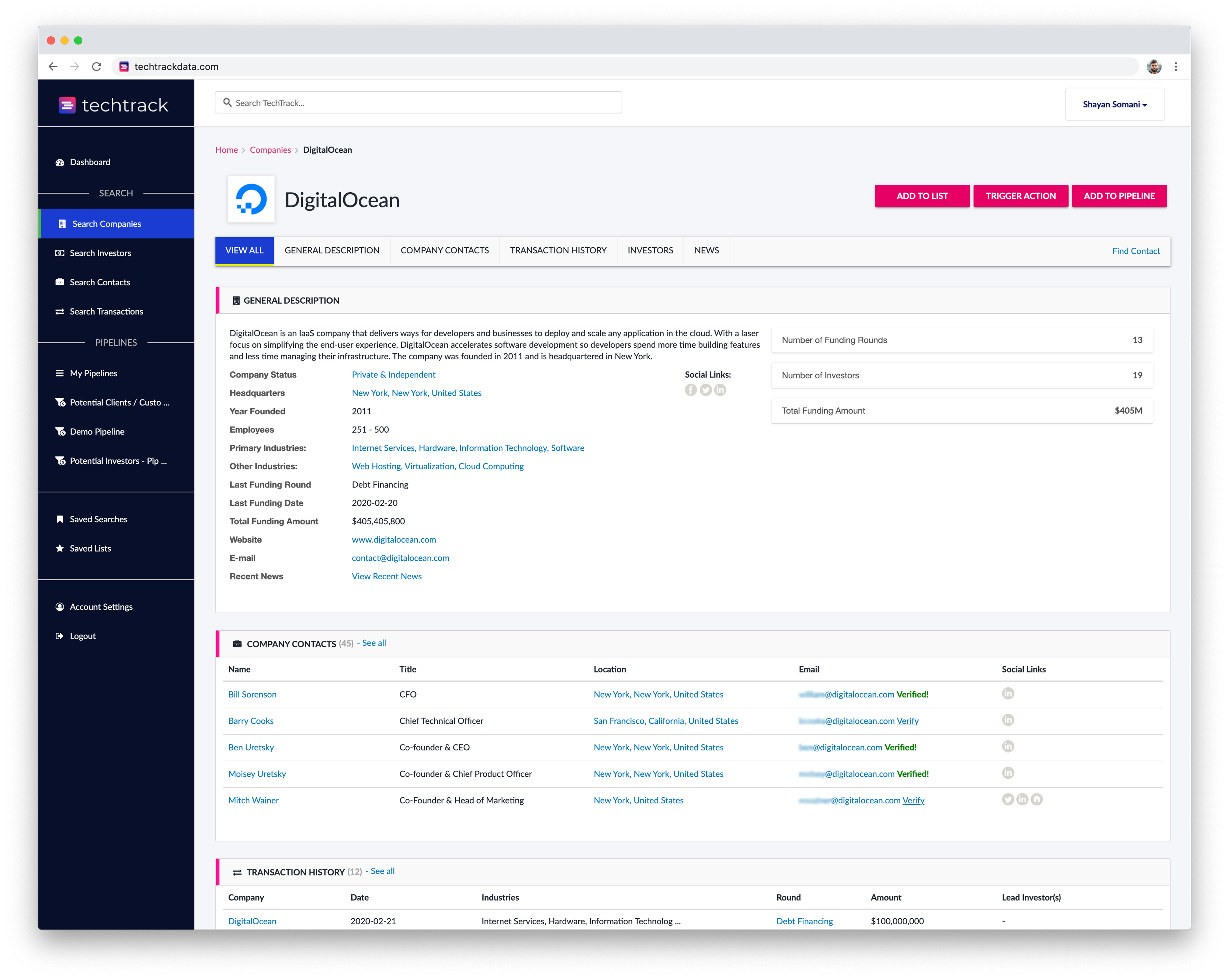Click the Trigger Action button

click(1021, 196)
